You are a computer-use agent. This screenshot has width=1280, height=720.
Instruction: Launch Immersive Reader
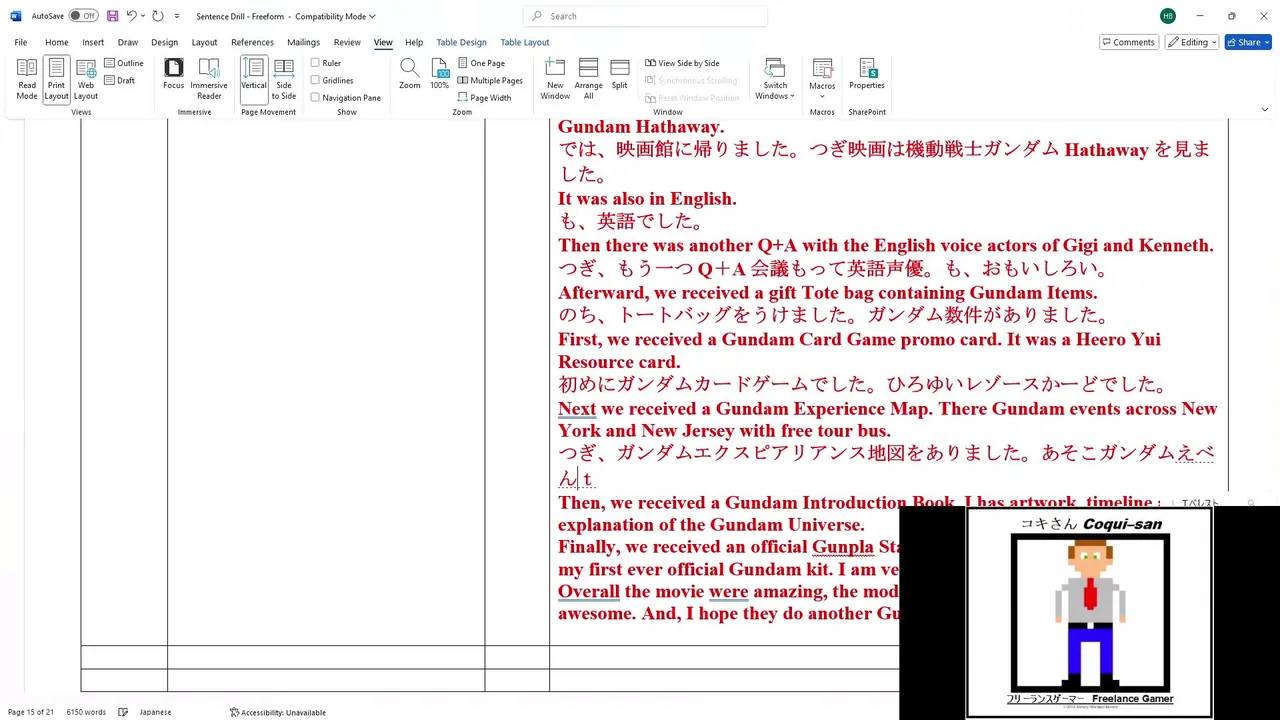coord(209,79)
